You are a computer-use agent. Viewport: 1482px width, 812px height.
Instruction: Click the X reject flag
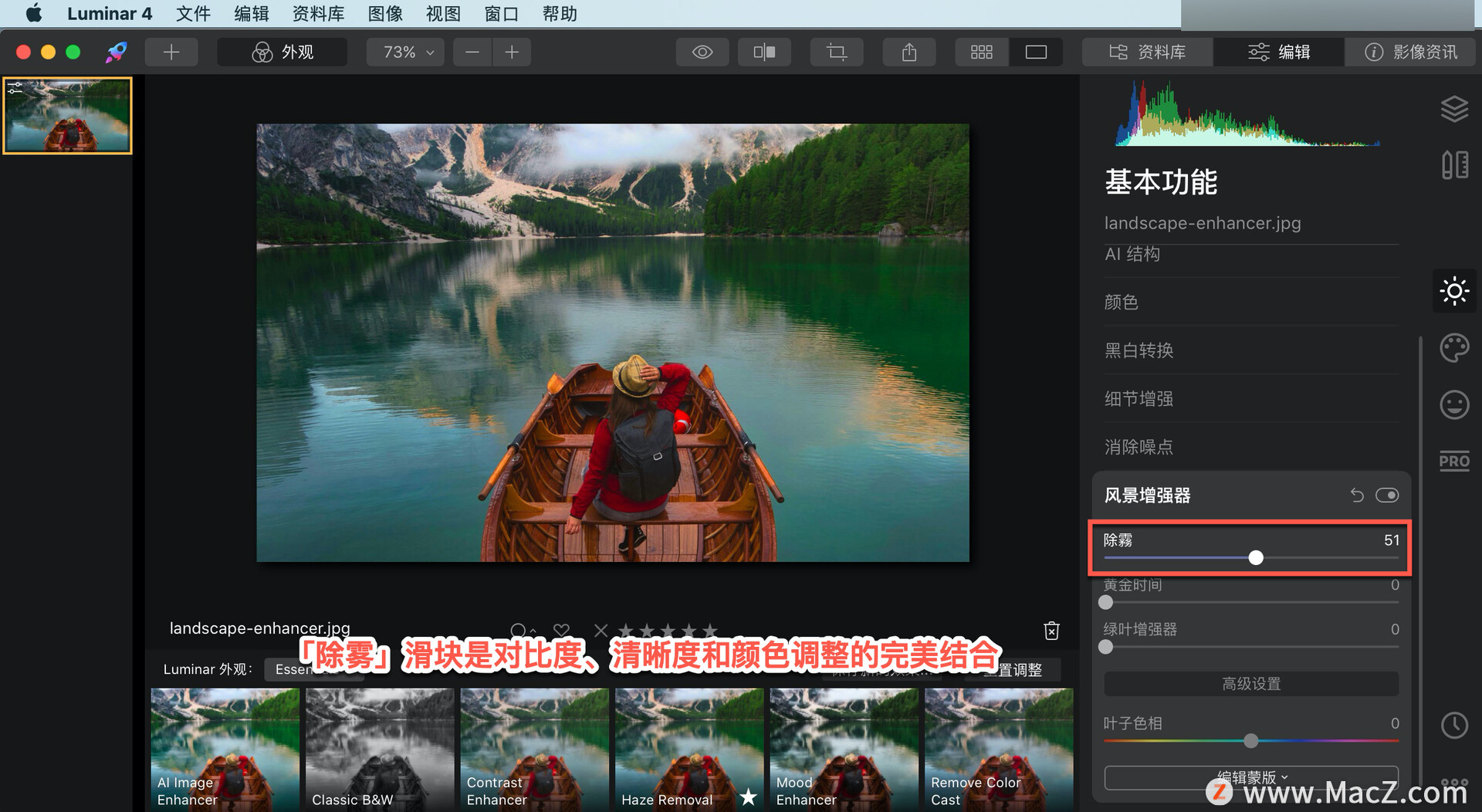coord(601,631)
